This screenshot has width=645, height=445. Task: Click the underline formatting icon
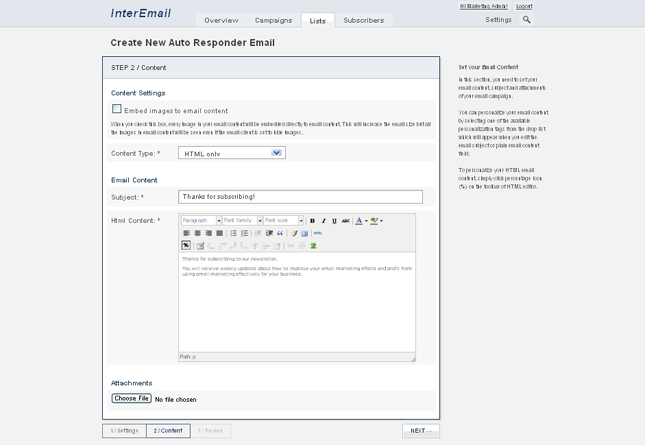pyautogui.click(x=334, y=221)
